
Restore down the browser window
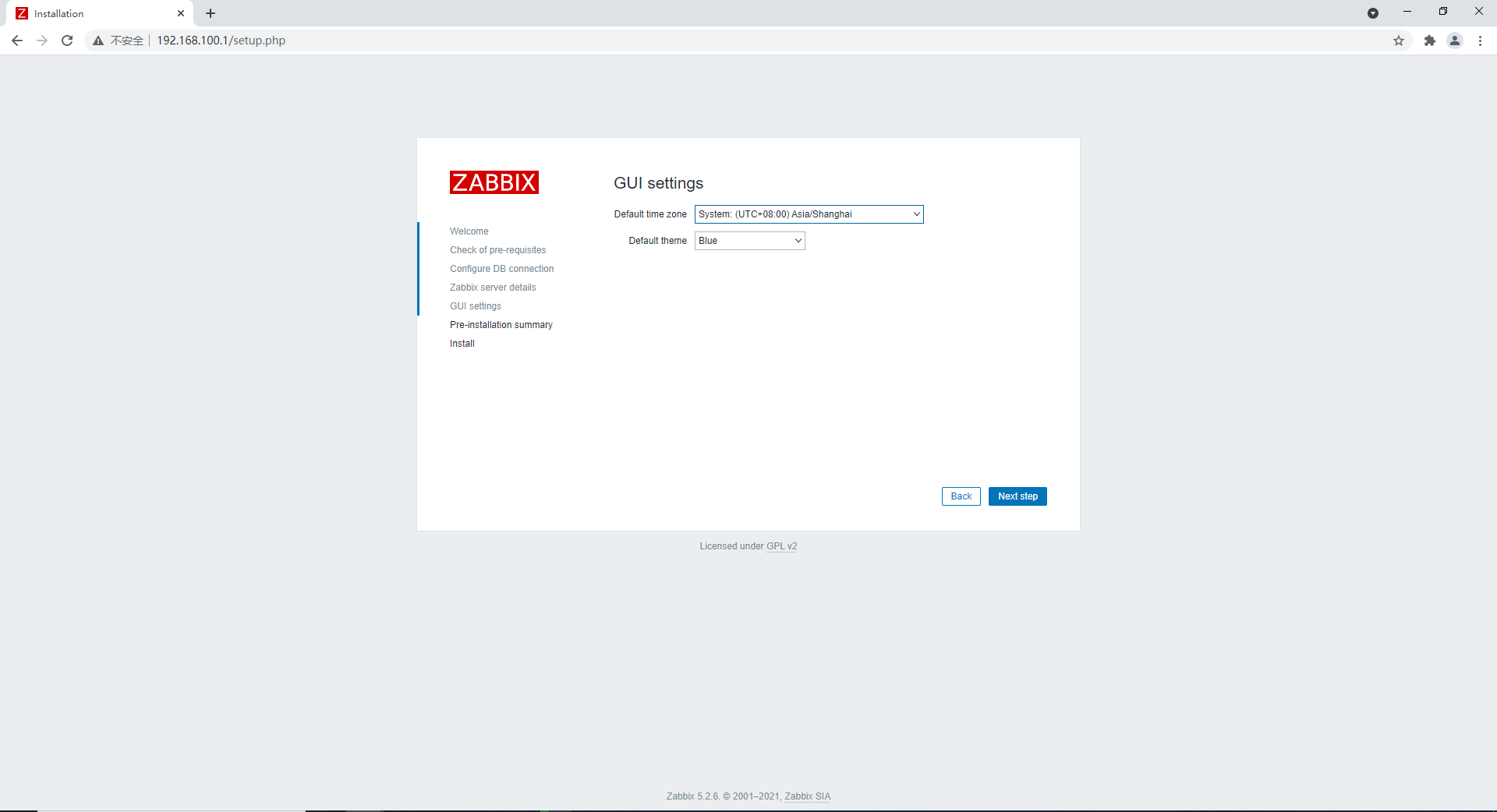(1443, 12)
